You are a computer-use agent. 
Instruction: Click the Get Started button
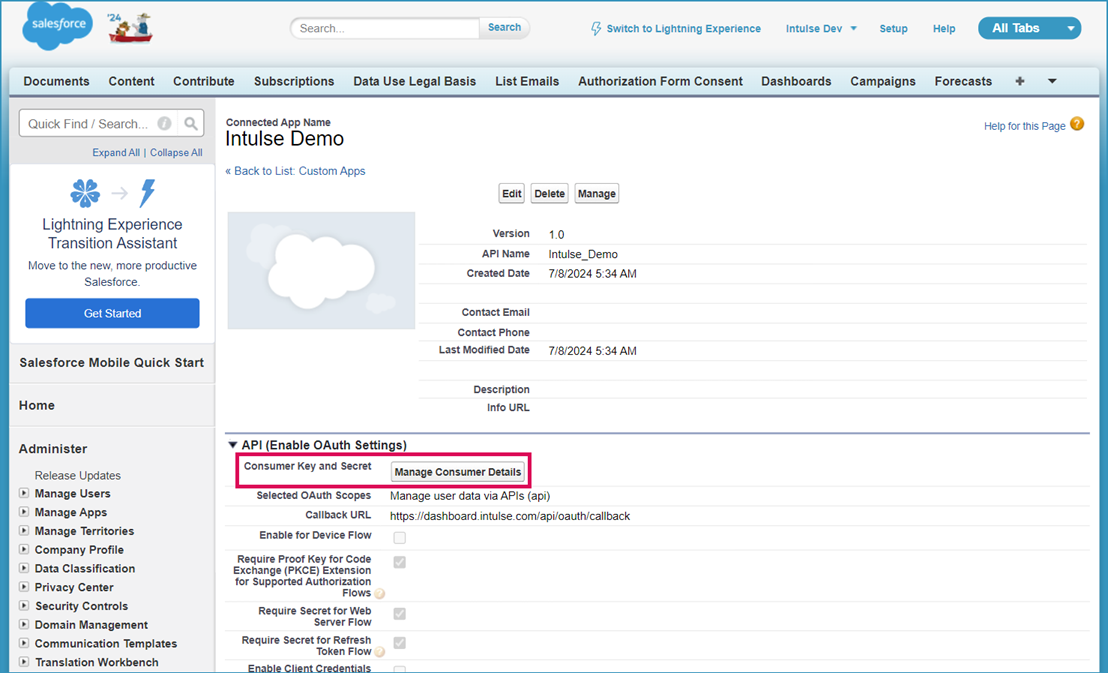pos(112,313)
